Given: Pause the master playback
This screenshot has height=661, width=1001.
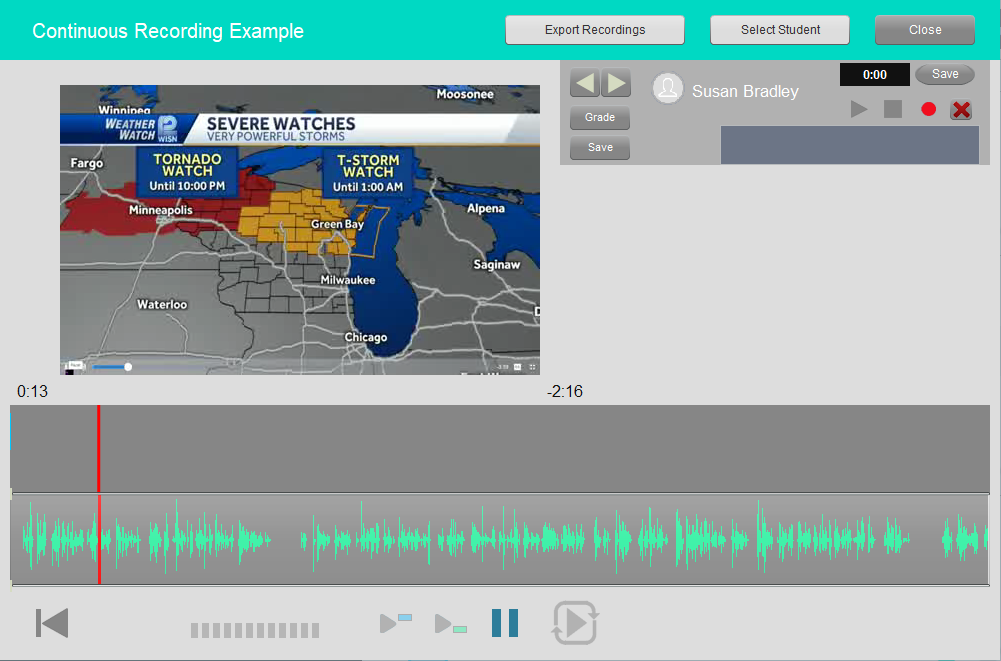Looking at the screenshot, I should coord(505,623).
